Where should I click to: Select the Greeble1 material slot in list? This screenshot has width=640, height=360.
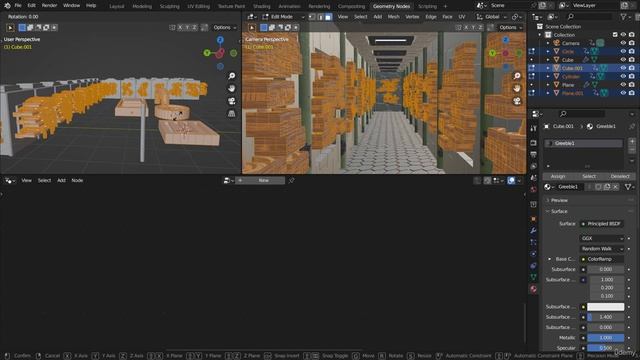(584, 143)
